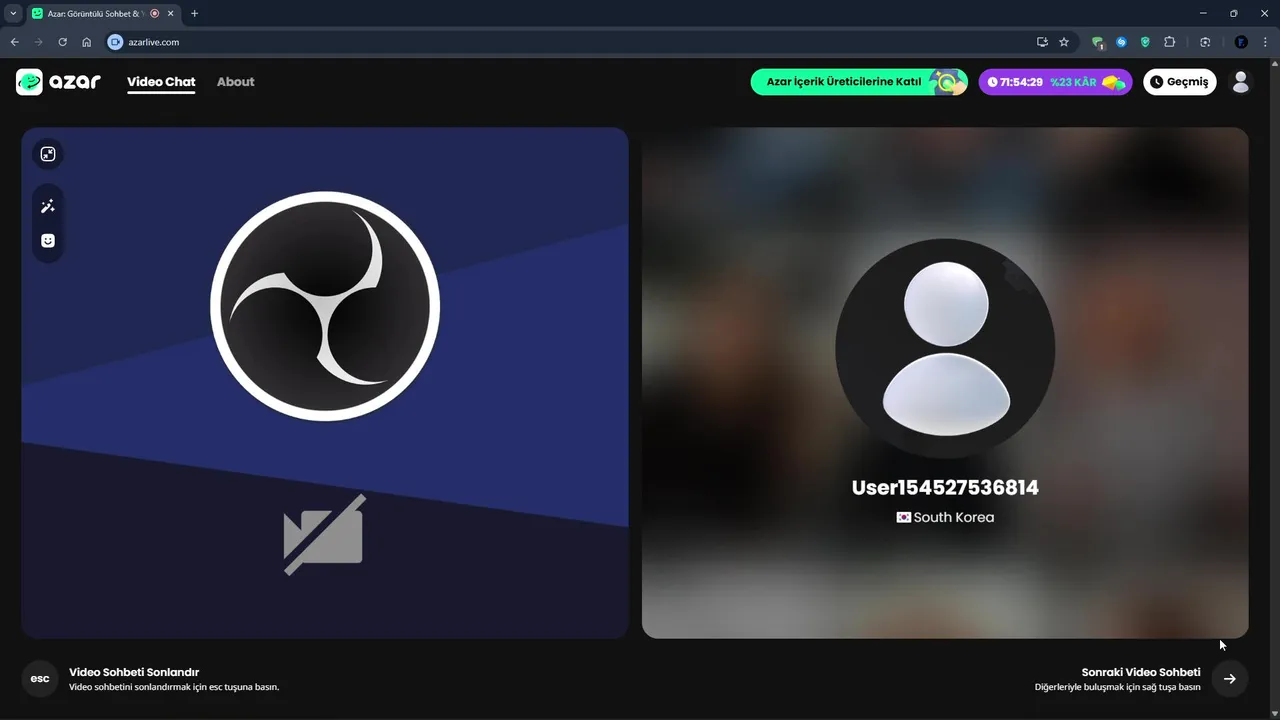Image resolution: width=1280 pixels, height=720 pixels.
Task: Bookmark this page with star icon
Action: pyautogui.click(x=1064, y=42)
